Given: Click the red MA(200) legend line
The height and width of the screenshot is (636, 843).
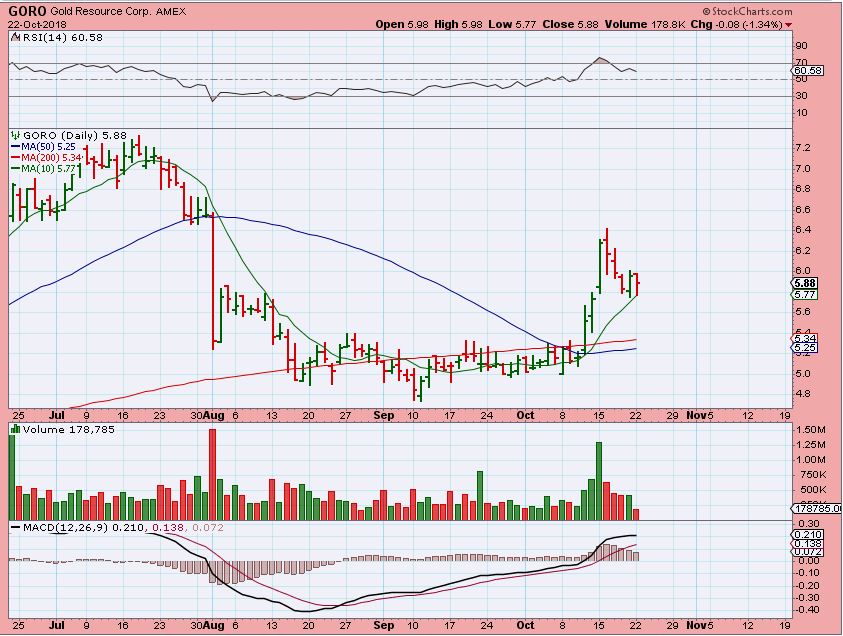Looking at the screenshot, I should coord(16,158).
